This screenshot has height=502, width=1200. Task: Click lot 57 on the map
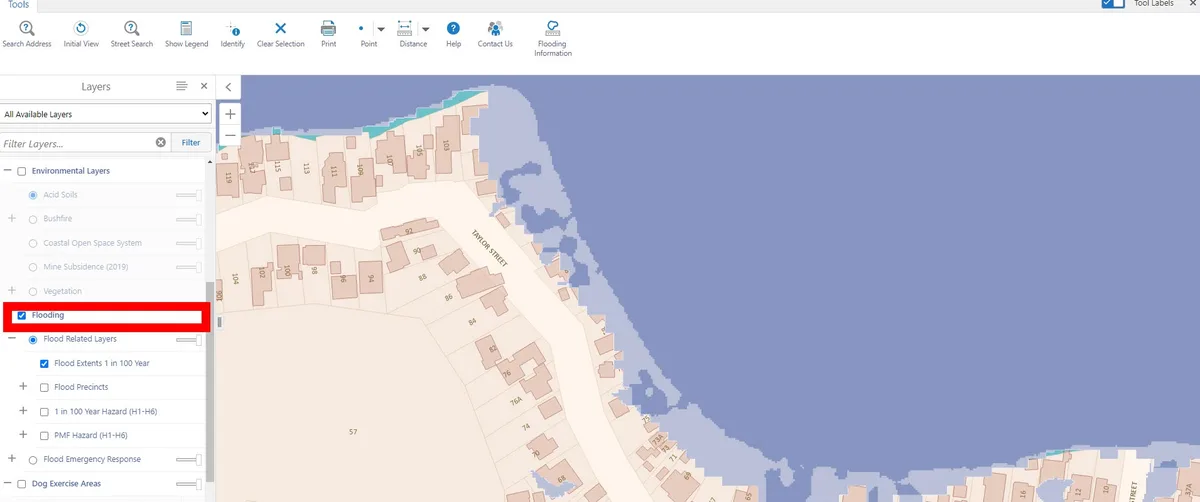click(x=352, y=432)
